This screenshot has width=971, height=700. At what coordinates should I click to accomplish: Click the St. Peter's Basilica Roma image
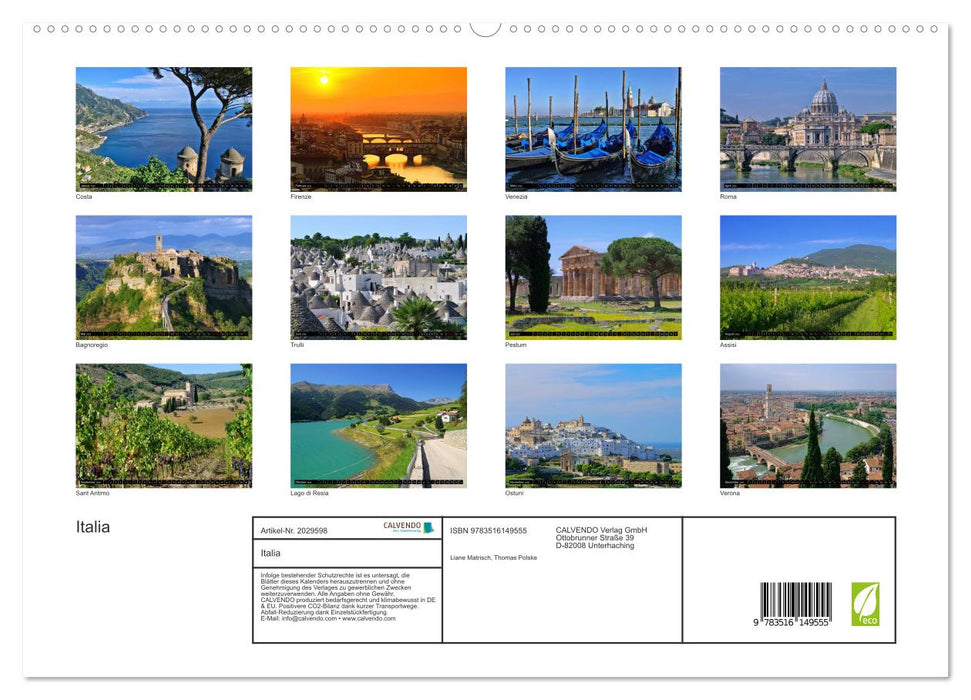pos(807,129)
